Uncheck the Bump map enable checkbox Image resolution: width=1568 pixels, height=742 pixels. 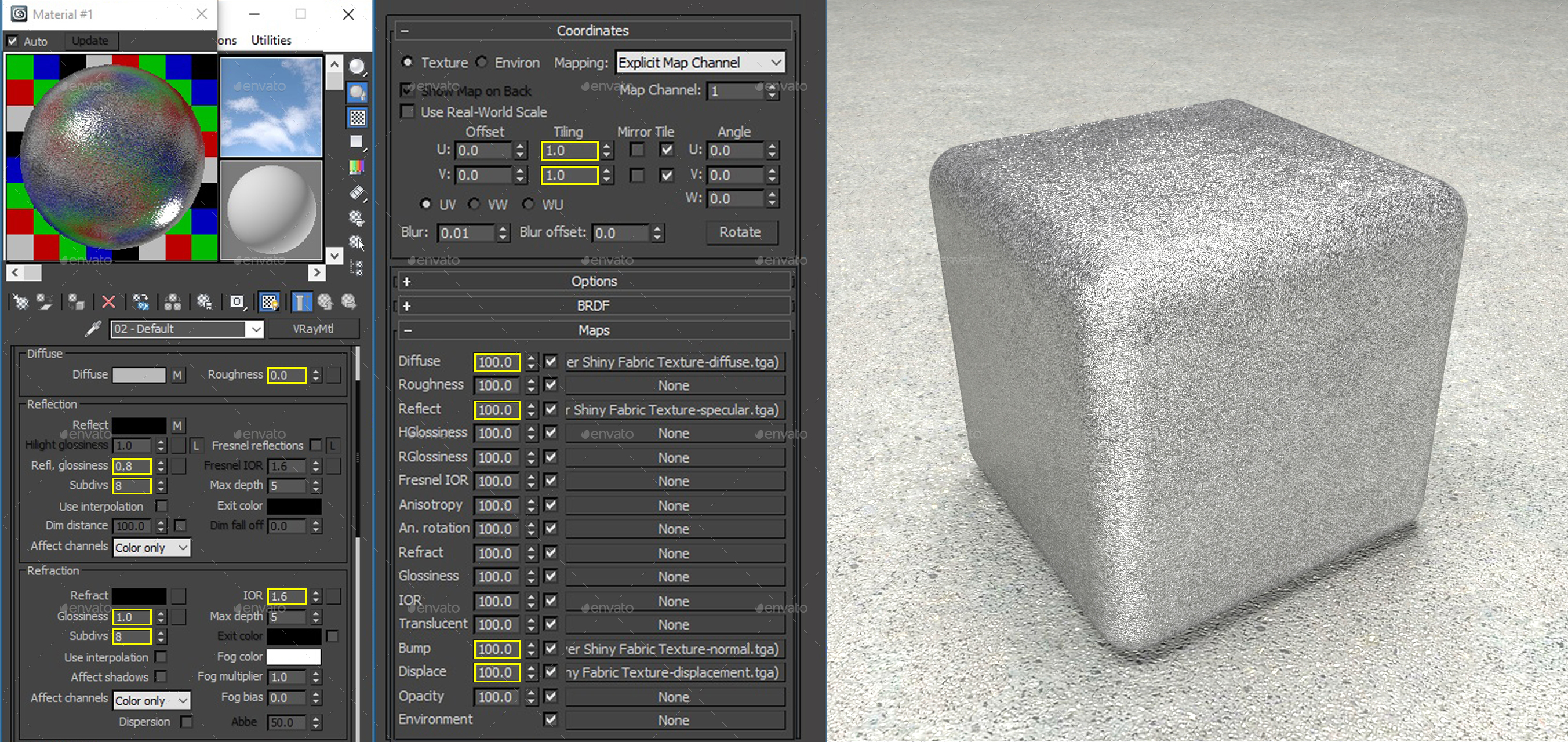[x=550, y=649]
